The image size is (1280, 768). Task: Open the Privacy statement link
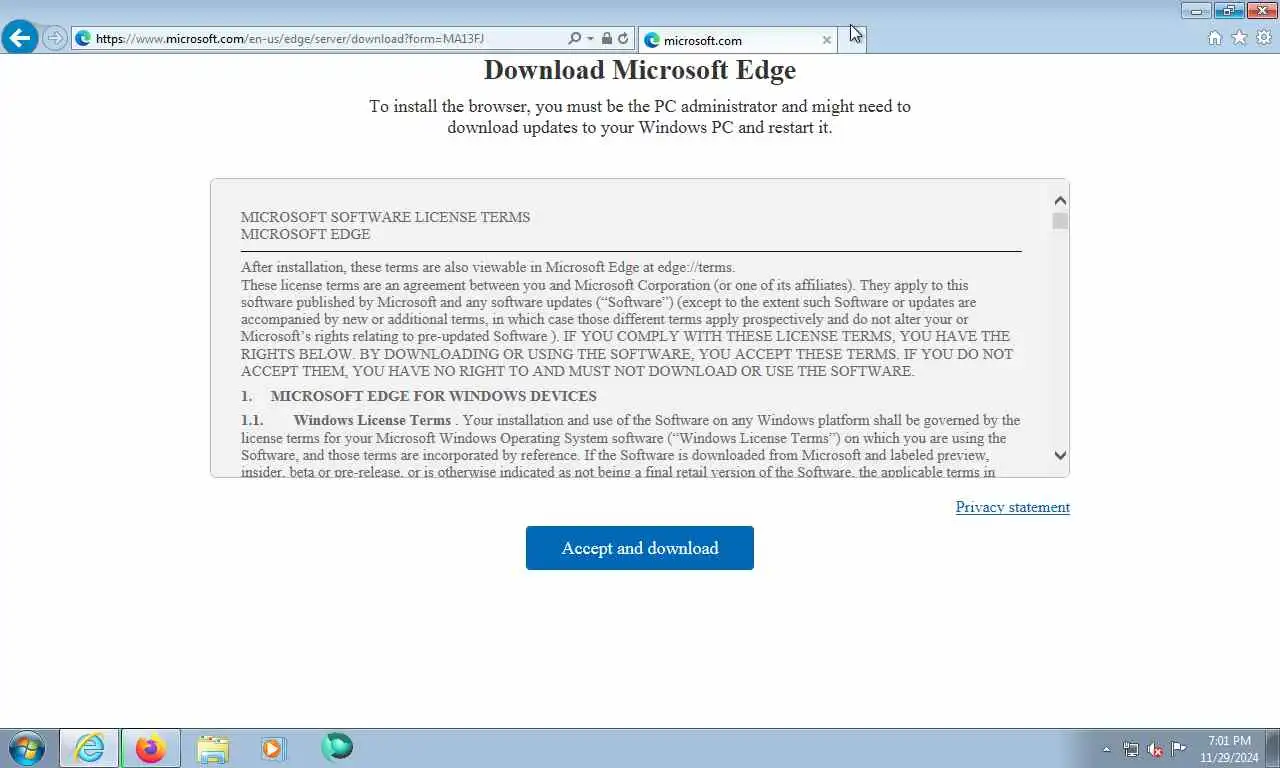click(x=1012, y=507)
